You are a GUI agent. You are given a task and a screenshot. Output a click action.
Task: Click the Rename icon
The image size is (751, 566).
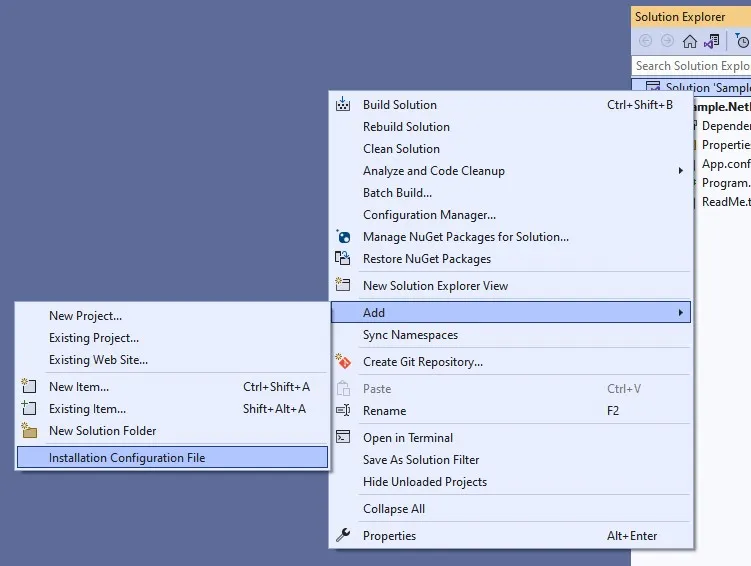(x=343, y=410)
